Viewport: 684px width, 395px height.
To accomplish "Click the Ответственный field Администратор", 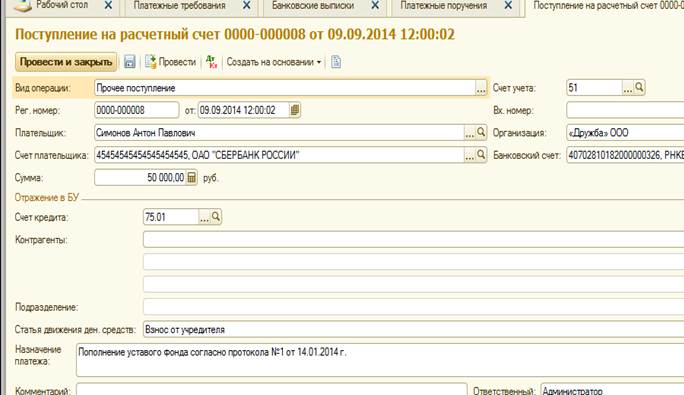I will pos(612,390).
